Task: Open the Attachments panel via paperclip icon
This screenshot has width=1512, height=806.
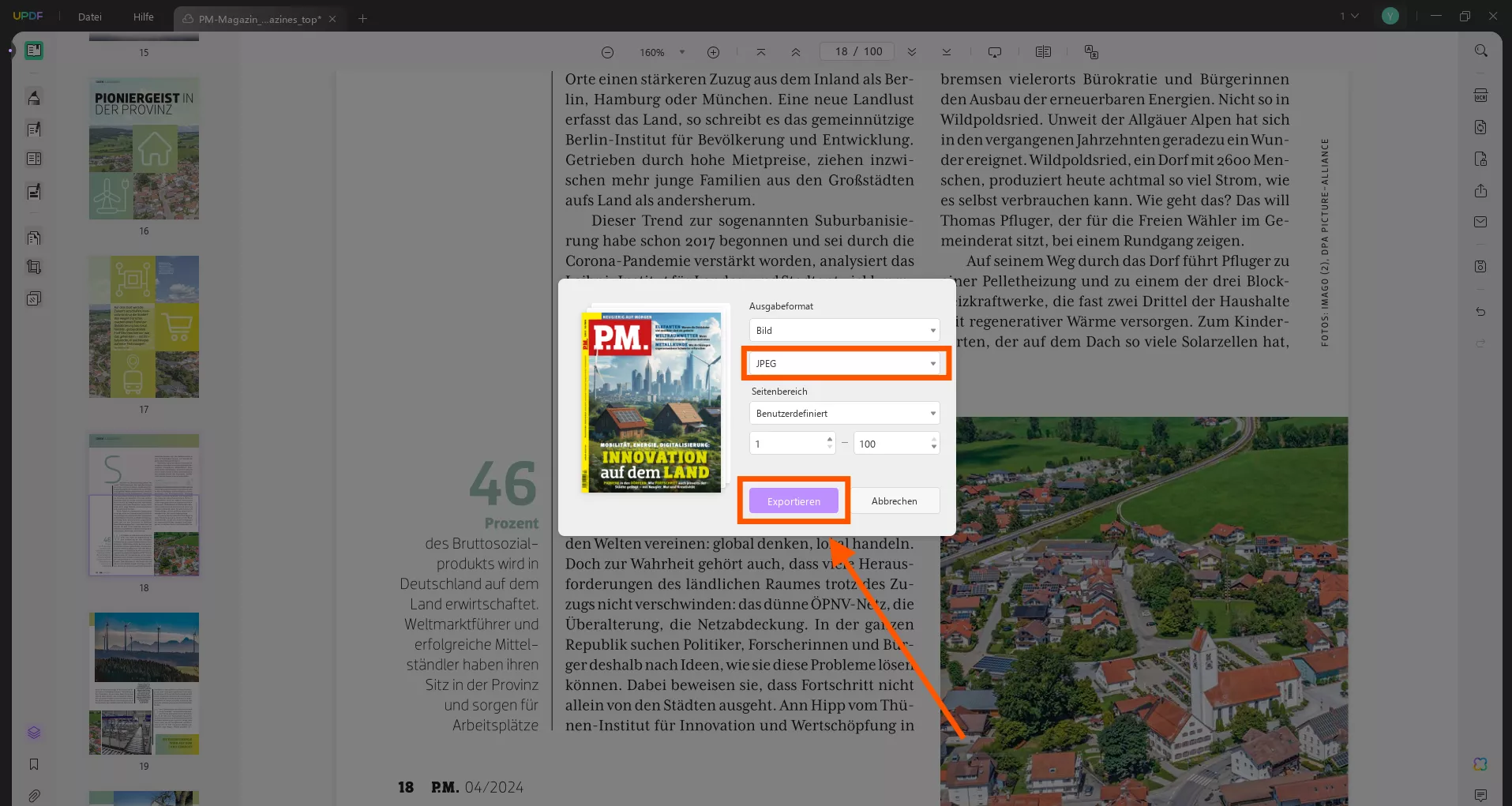Action: click(x=34, y=796)
